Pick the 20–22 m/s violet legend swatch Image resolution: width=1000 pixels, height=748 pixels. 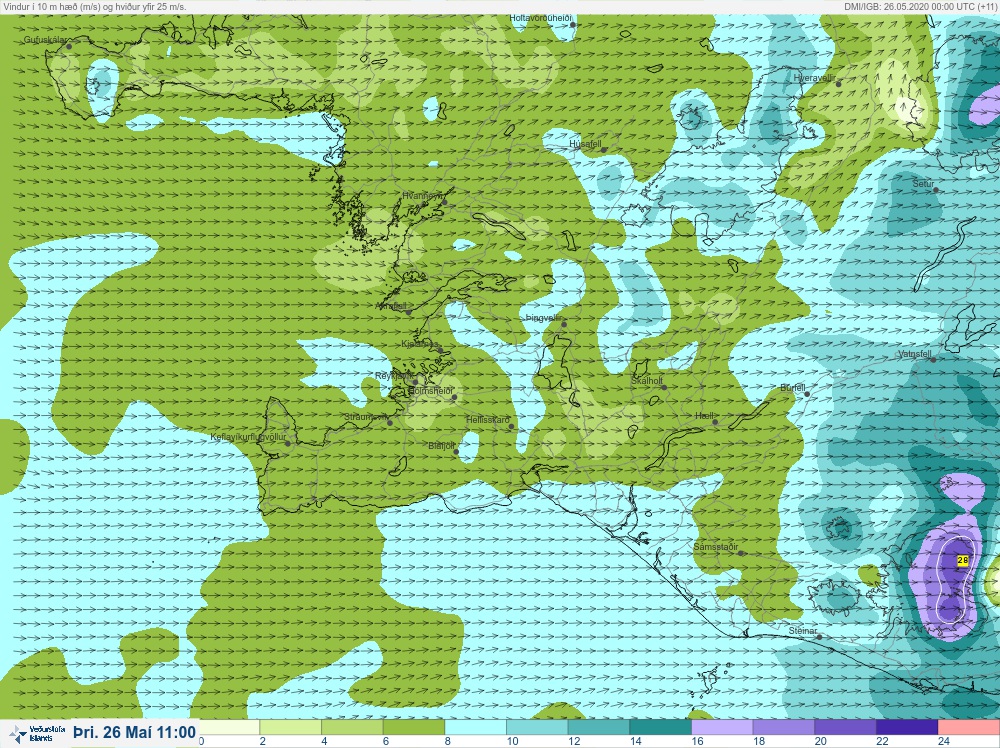845,727
